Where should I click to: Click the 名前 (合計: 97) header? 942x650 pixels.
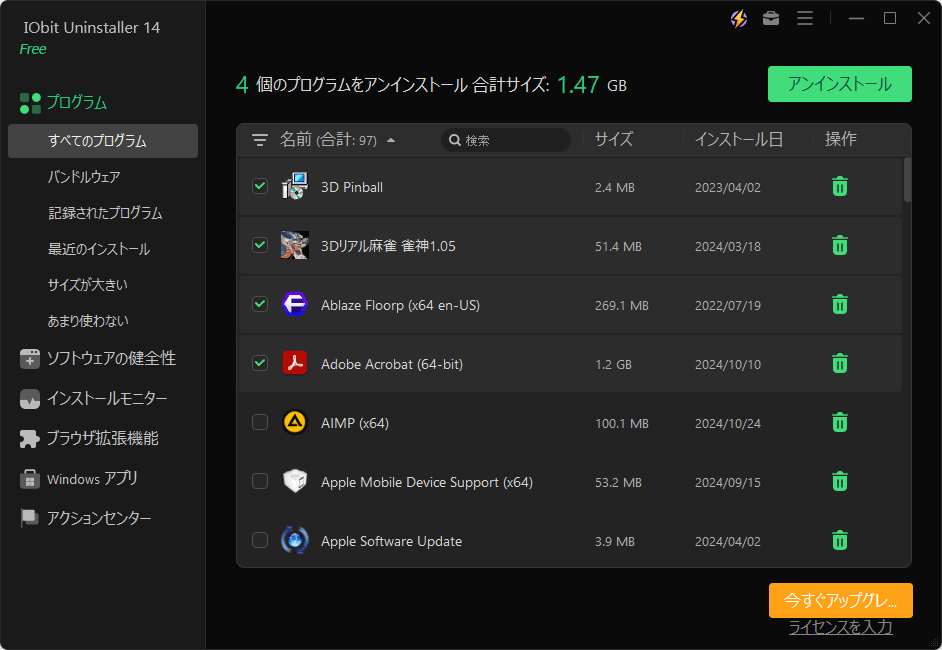(328, 140)
